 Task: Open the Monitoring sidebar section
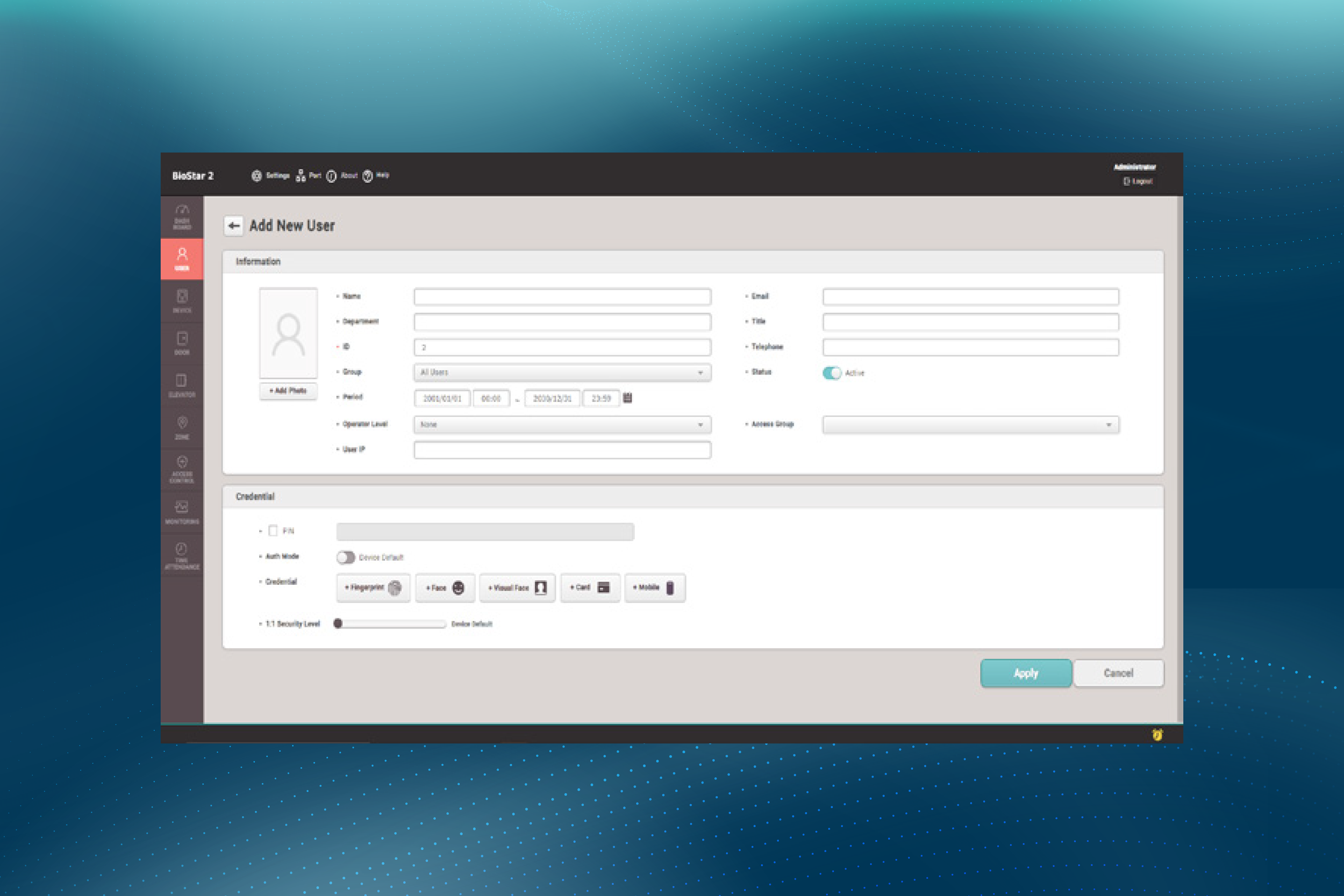tap(182, 512)
